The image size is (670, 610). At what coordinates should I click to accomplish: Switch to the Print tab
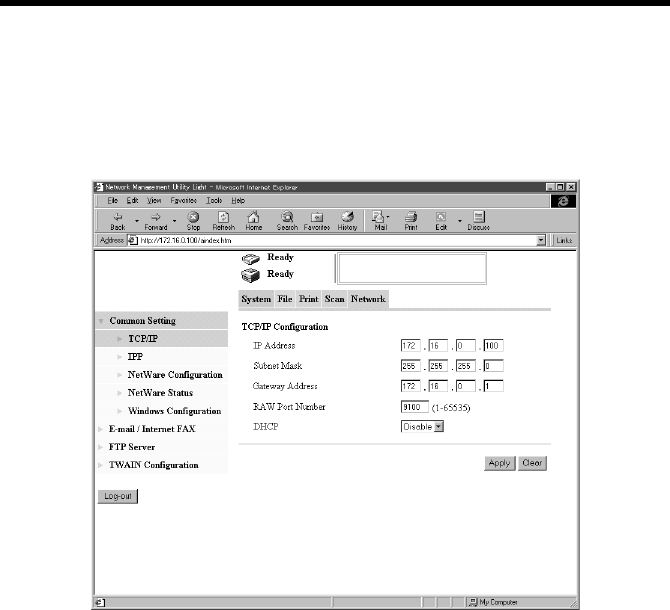309,299
